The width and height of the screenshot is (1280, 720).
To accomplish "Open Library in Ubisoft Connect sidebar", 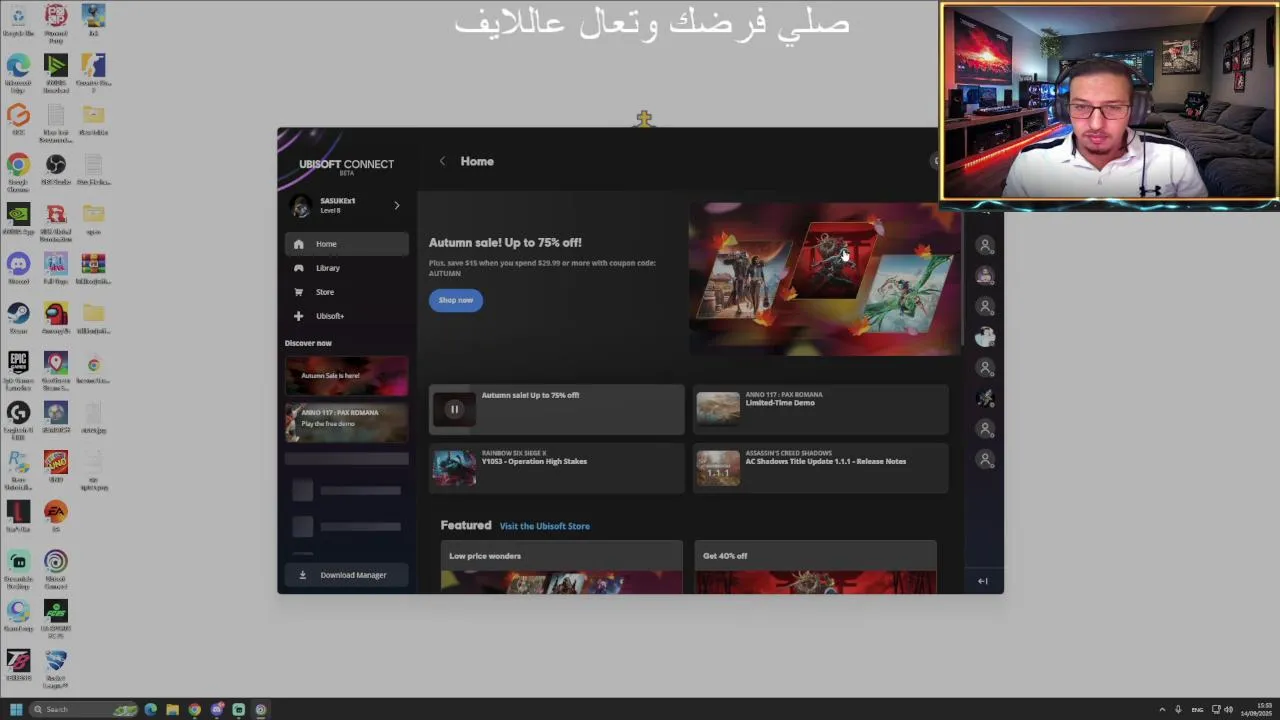I will (x=346, y=268).
